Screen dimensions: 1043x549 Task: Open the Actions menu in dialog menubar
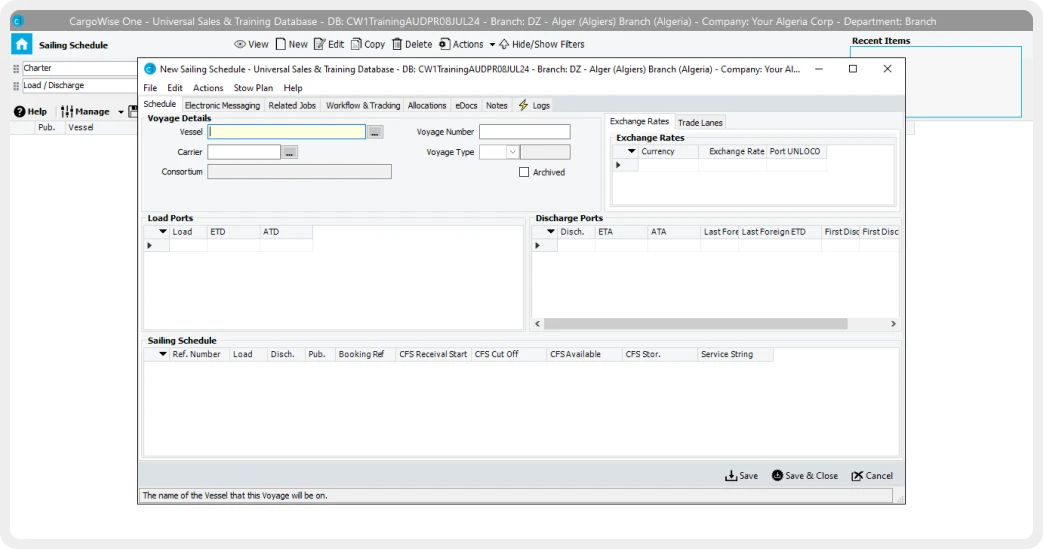pyautogui.click(x=208, y=88)
